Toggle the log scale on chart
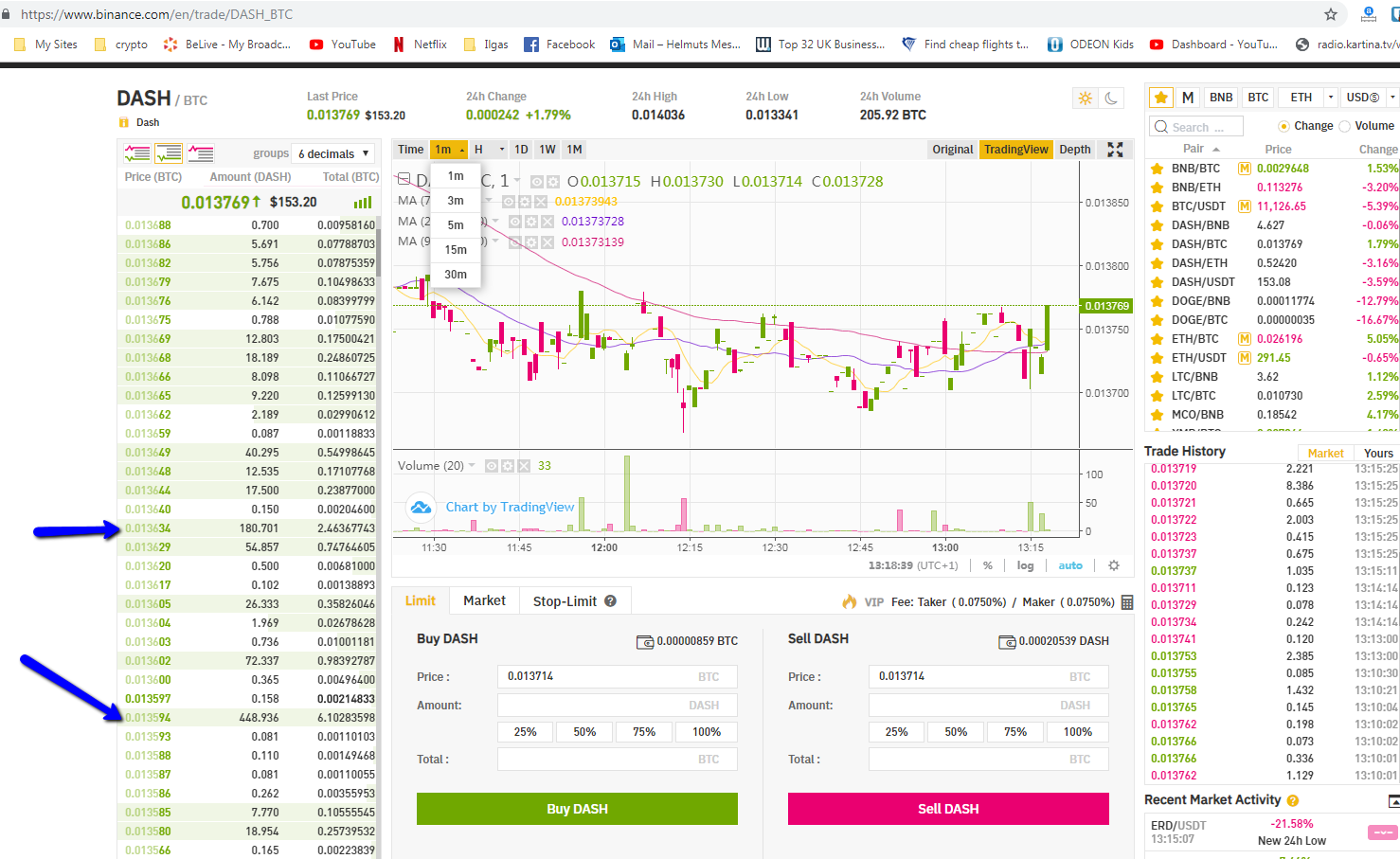 click(x=1025, y=565)
